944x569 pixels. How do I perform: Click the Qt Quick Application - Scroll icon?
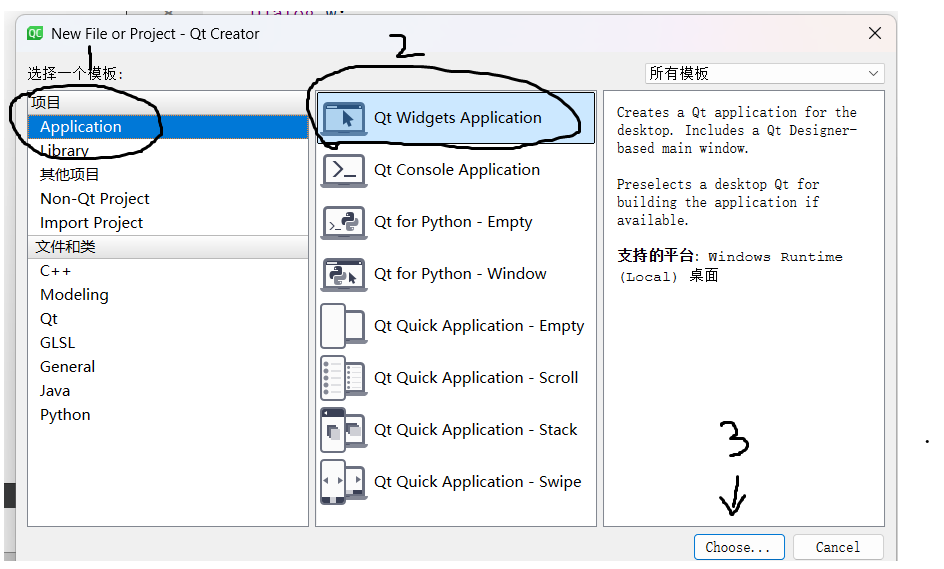tap(344, 378)
